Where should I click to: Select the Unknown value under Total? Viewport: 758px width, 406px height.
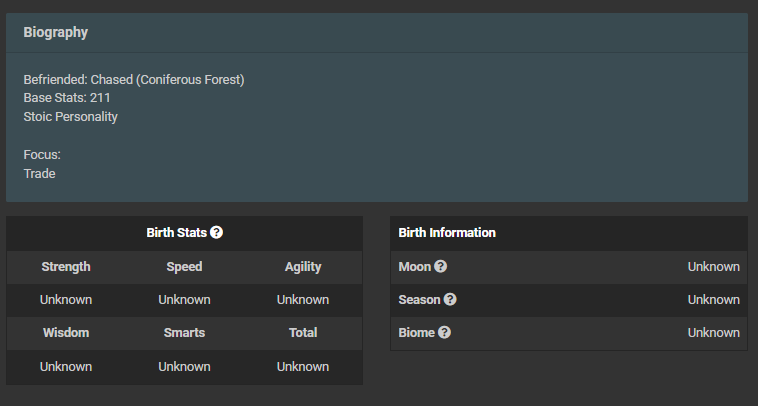tap(303, 366)
